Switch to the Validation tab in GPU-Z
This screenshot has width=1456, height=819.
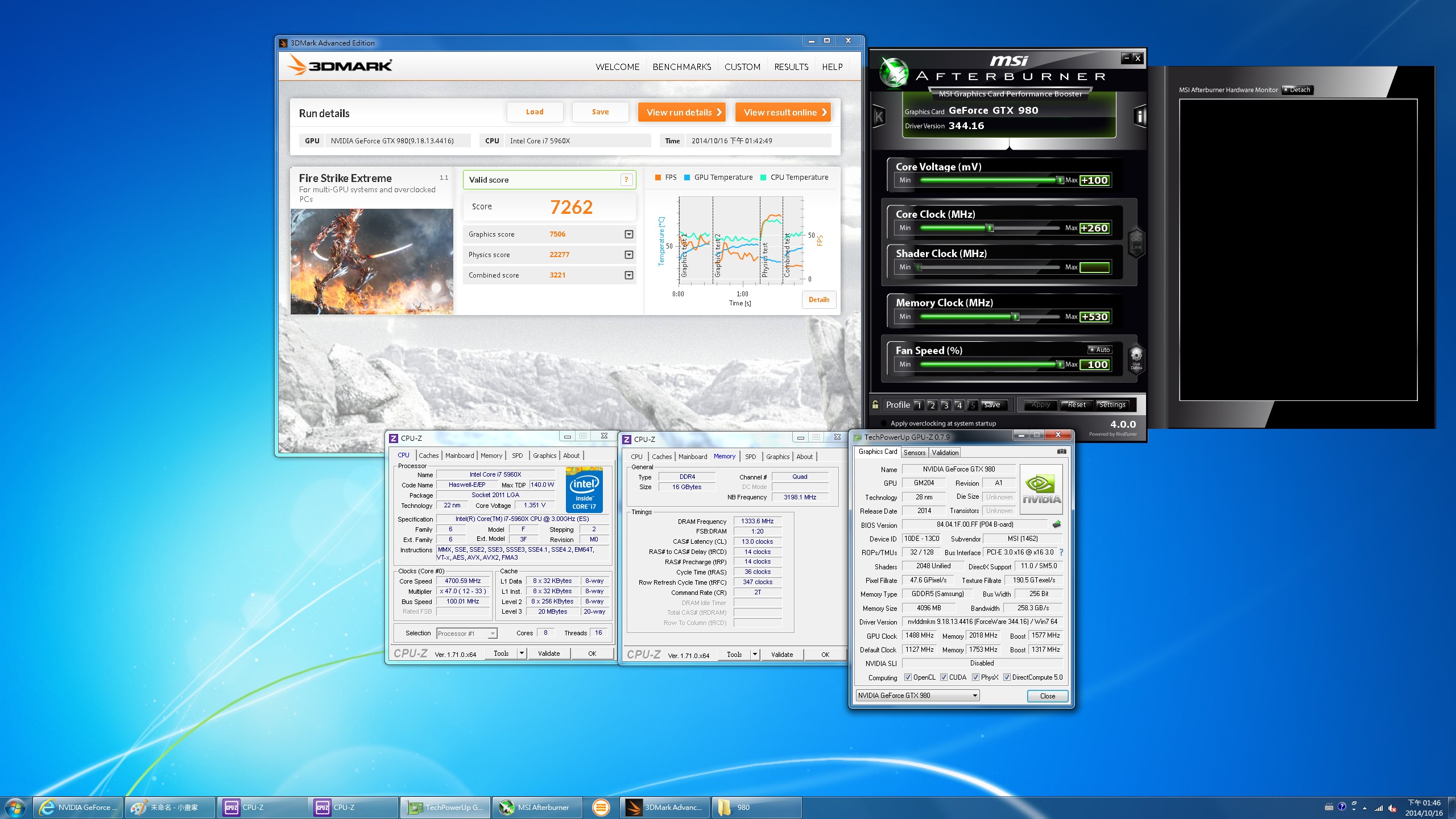click(x=945, y=453)
